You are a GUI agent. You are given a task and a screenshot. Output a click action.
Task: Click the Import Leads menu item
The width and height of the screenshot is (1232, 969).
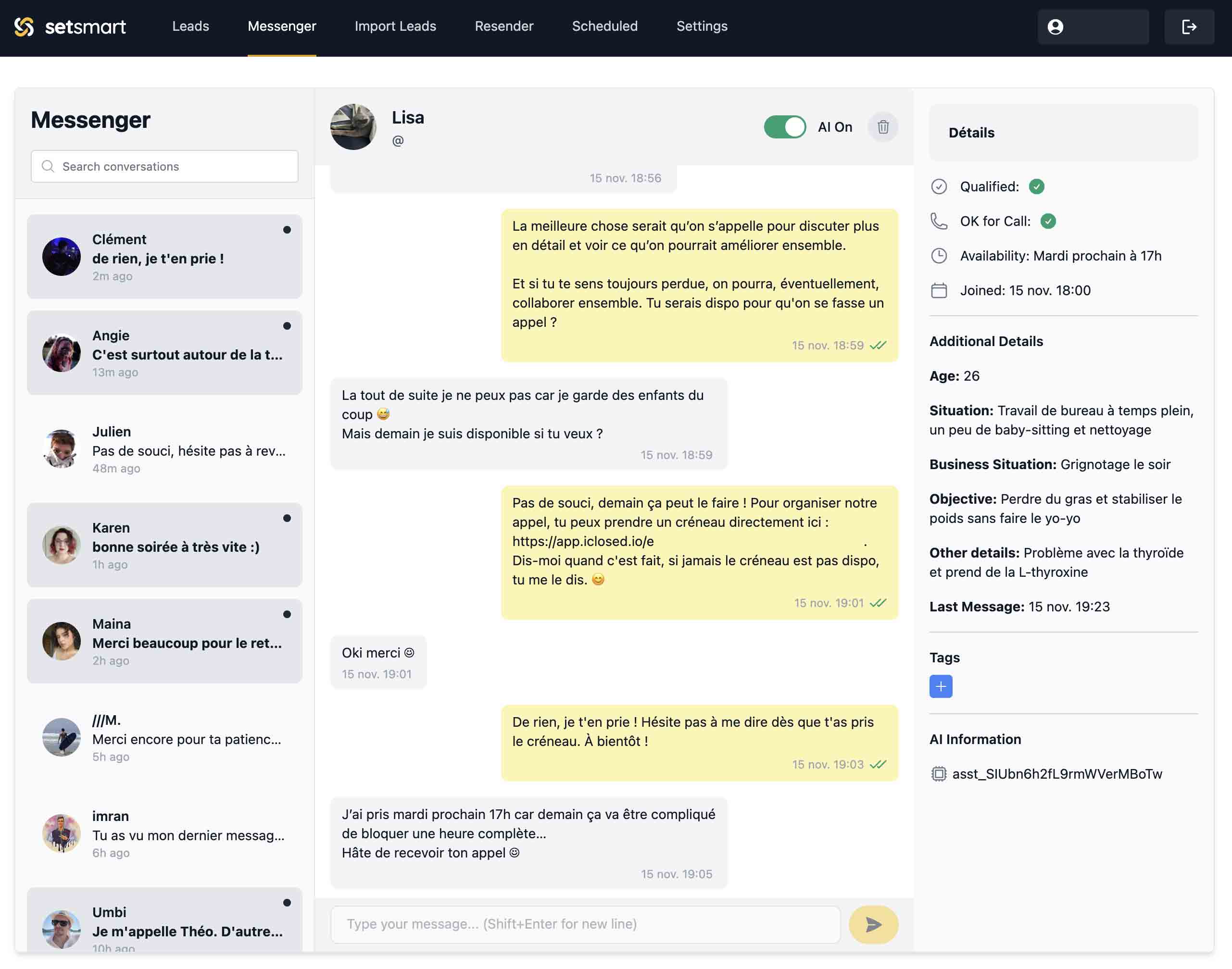point(395,25)
